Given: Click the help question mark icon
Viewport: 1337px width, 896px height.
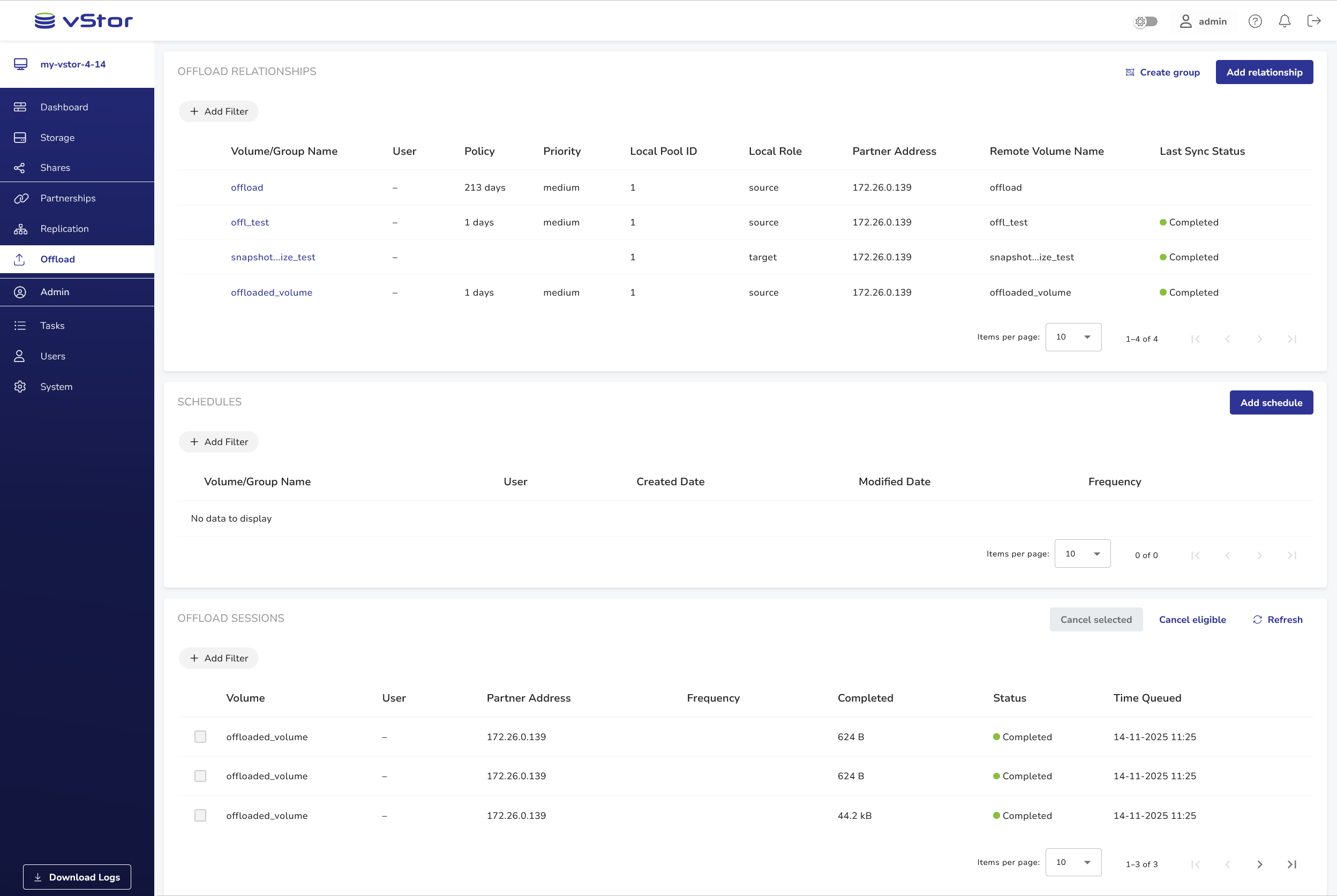Looking at the screenshot, I should [1255, 21].
